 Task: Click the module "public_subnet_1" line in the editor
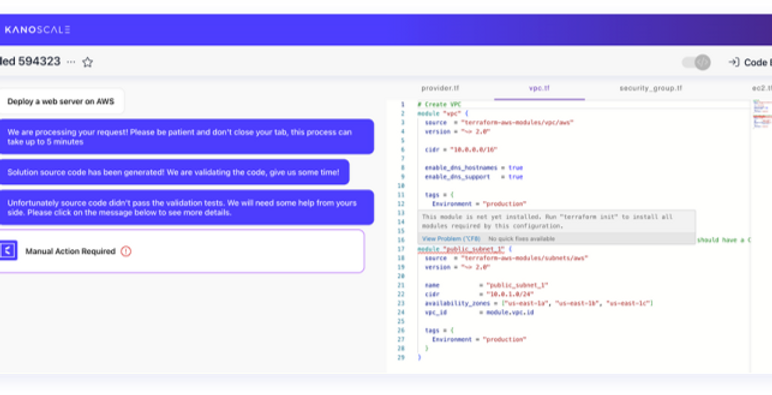[x=464, y=249]
